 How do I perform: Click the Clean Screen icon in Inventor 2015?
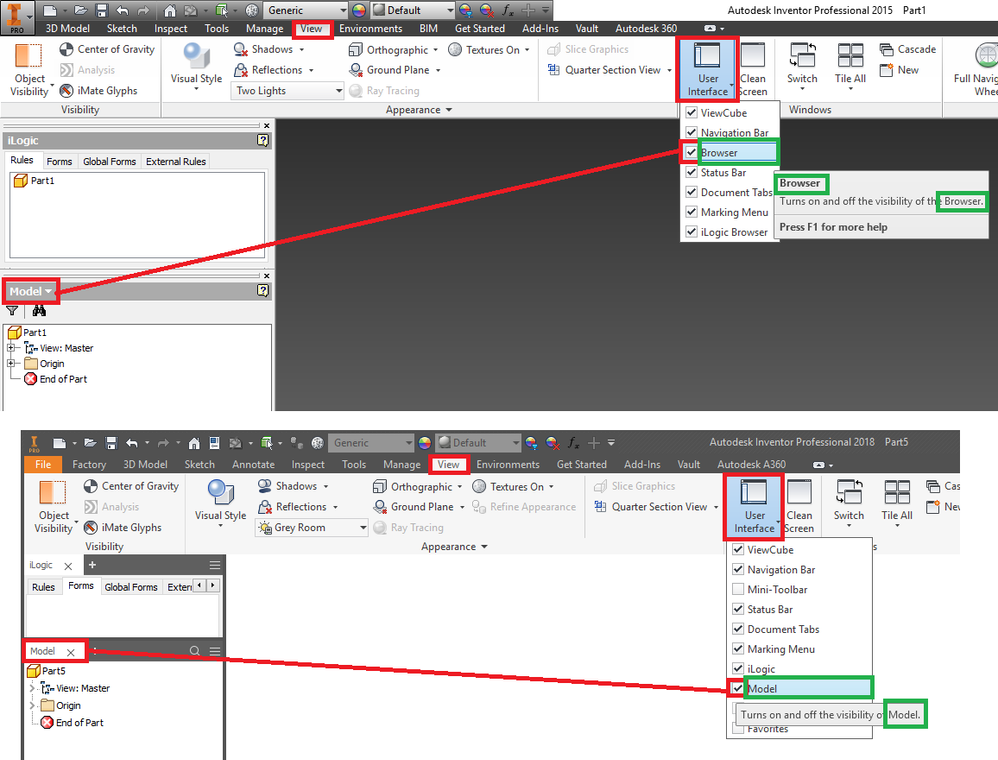click(x=753, y=55)
